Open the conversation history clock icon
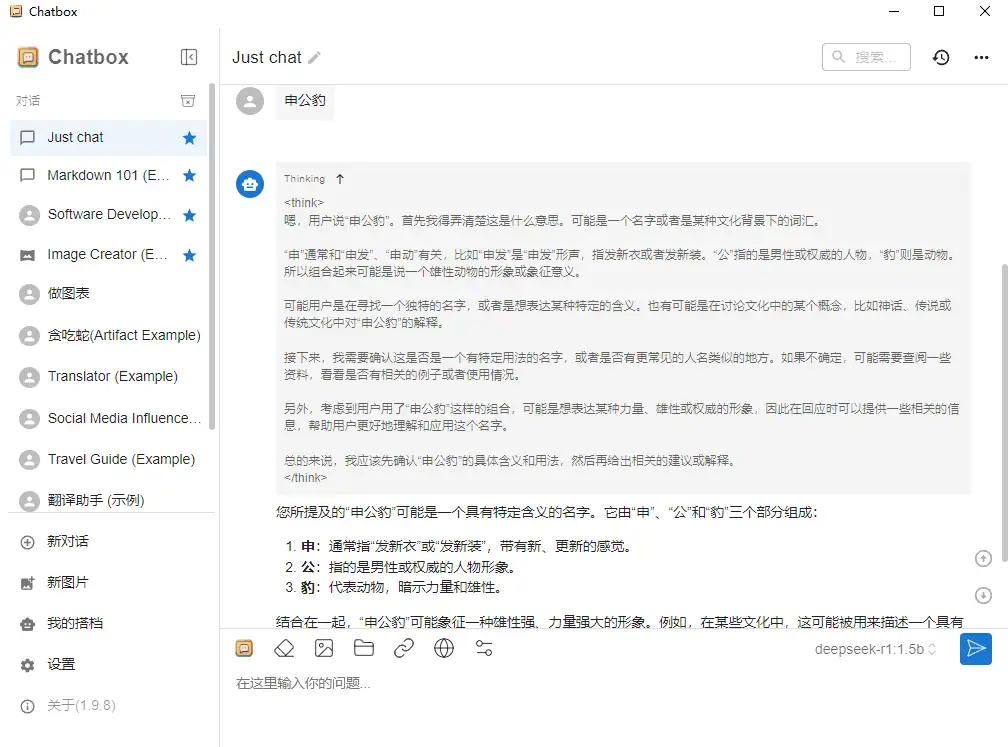The image size is (1008, 747). click(941, 57)
